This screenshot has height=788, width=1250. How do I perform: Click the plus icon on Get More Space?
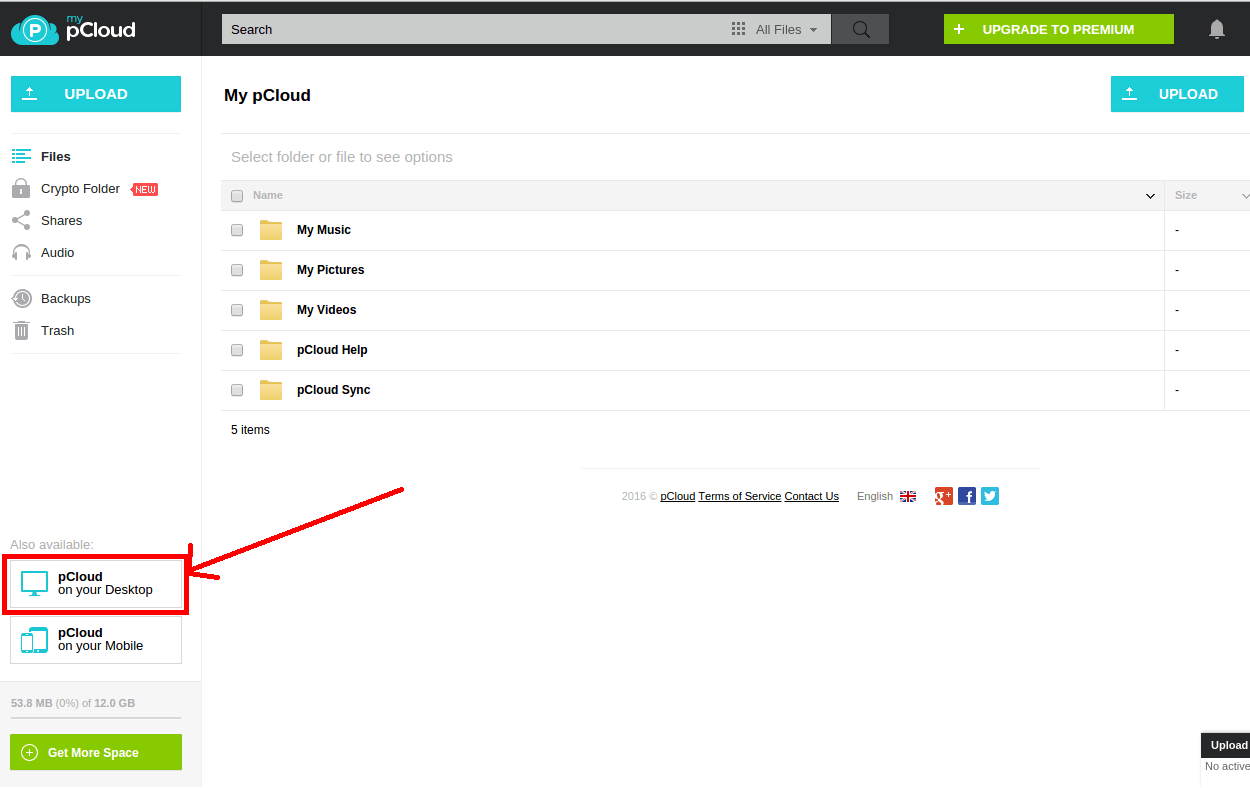(30, 753)
